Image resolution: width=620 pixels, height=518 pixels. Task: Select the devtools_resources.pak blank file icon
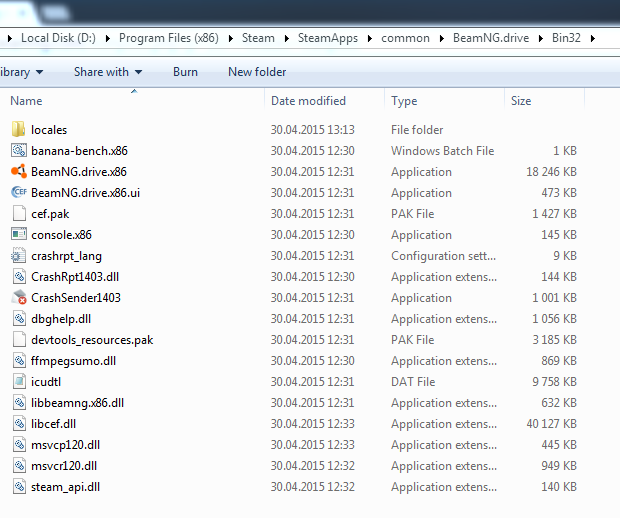pyautogui.click(x=19, y=339)
